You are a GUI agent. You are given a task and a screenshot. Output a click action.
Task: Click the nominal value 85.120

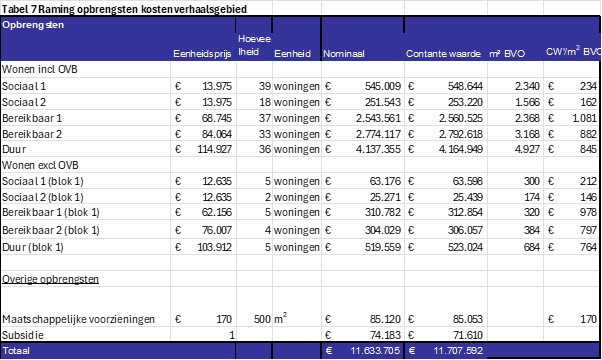pos(385,319)
